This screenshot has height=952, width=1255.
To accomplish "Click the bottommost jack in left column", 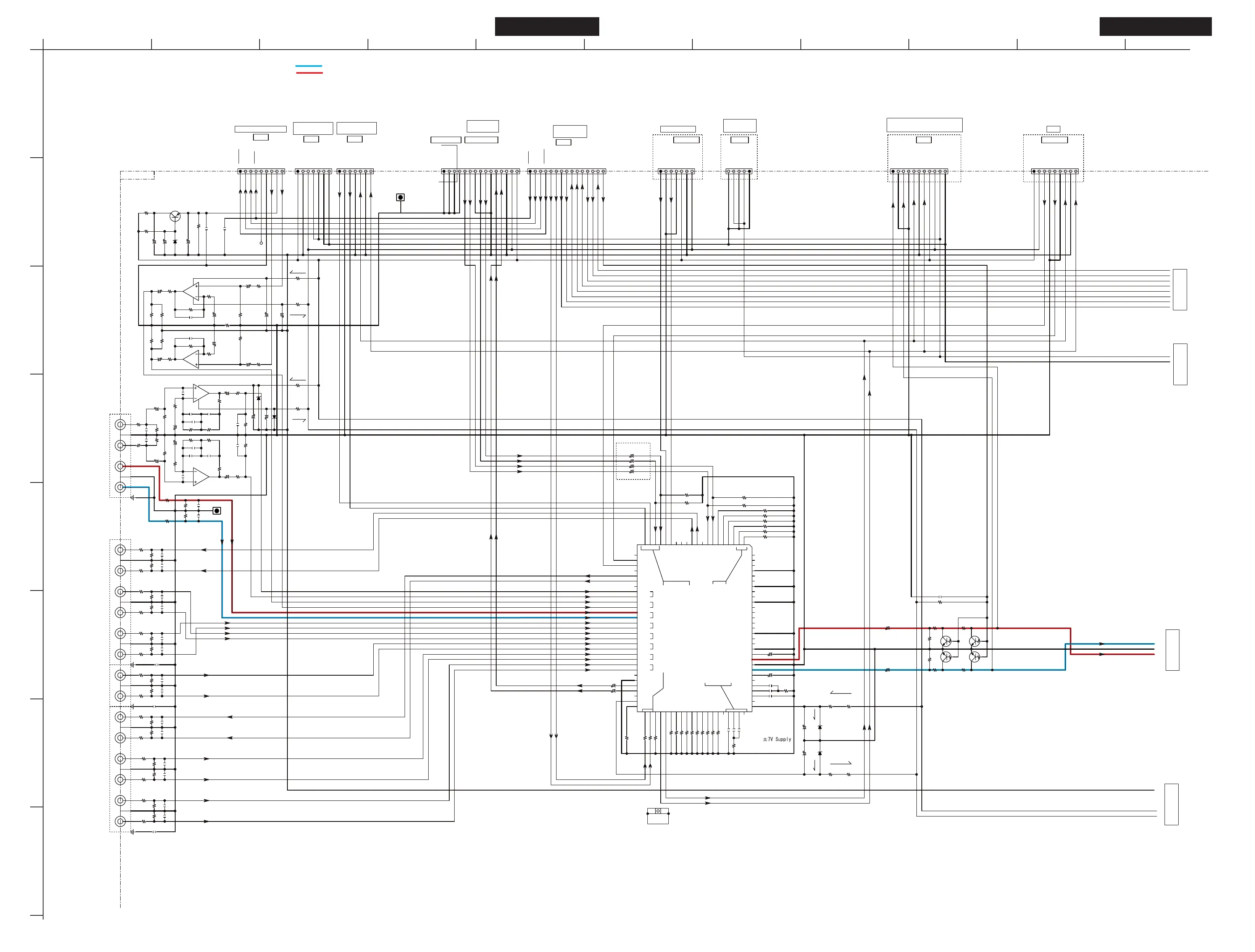I will tap(120, 821).
